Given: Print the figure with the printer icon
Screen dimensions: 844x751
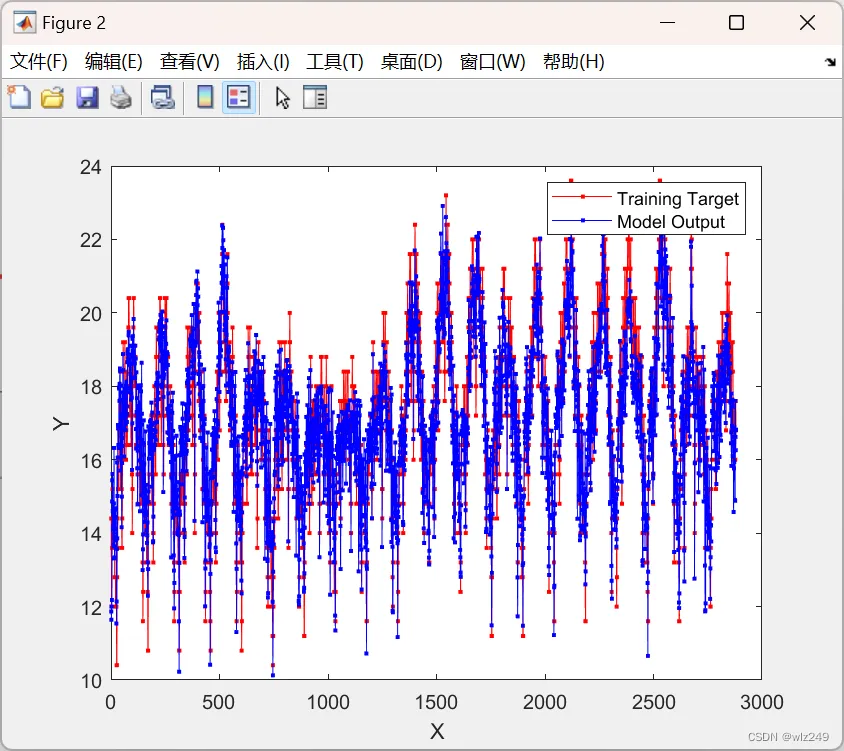Looking at the screenshot, I should [121, 97].
